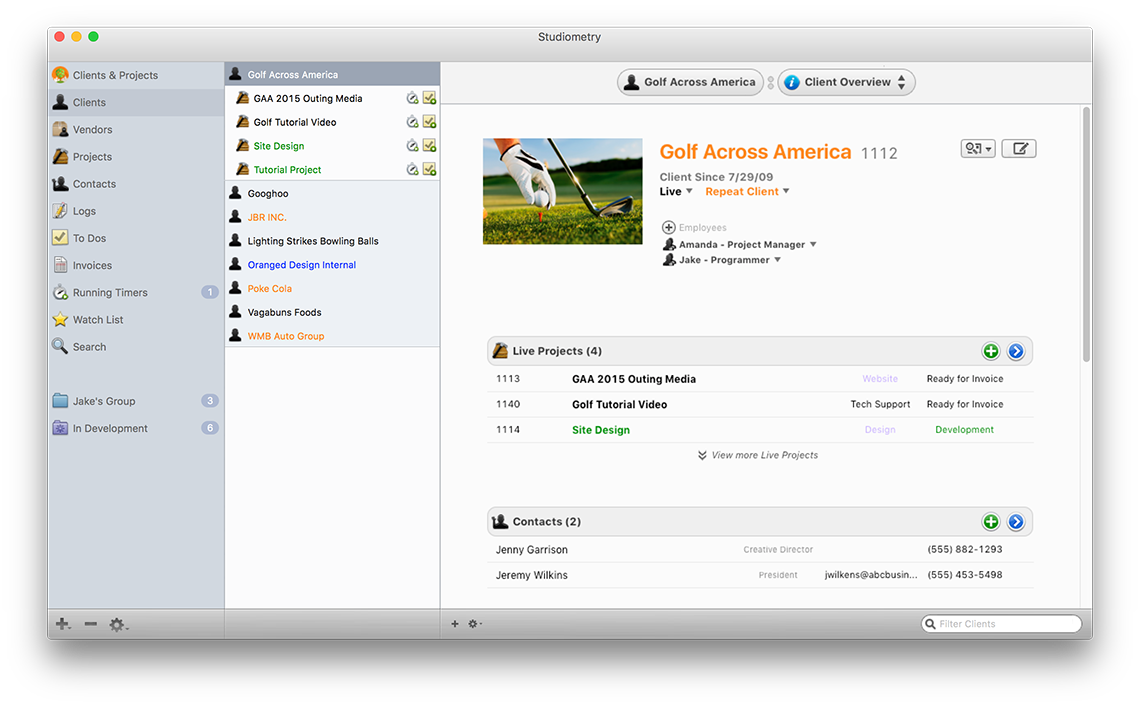Viewport: 1140px width, 707px height.
Task: Select Googhoo client
Action: coord(332,193)
